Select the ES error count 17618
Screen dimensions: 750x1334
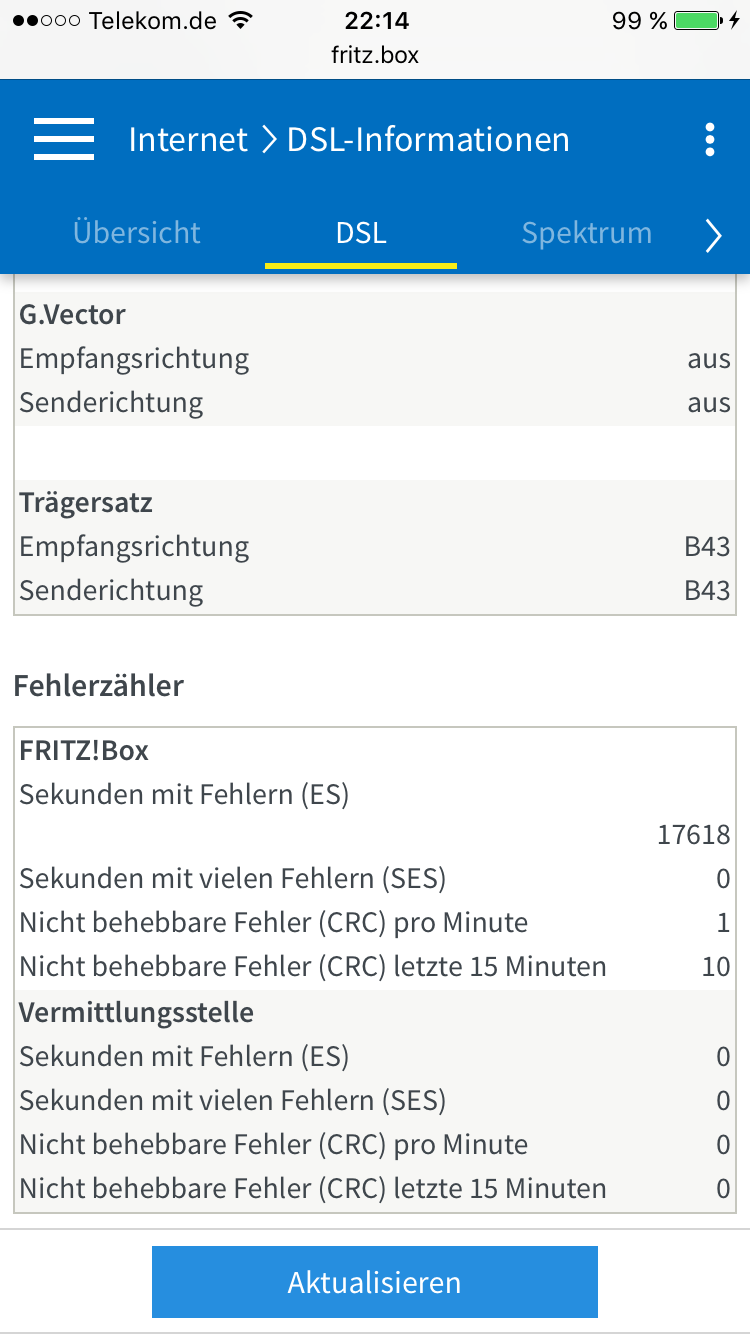[694, 835]
